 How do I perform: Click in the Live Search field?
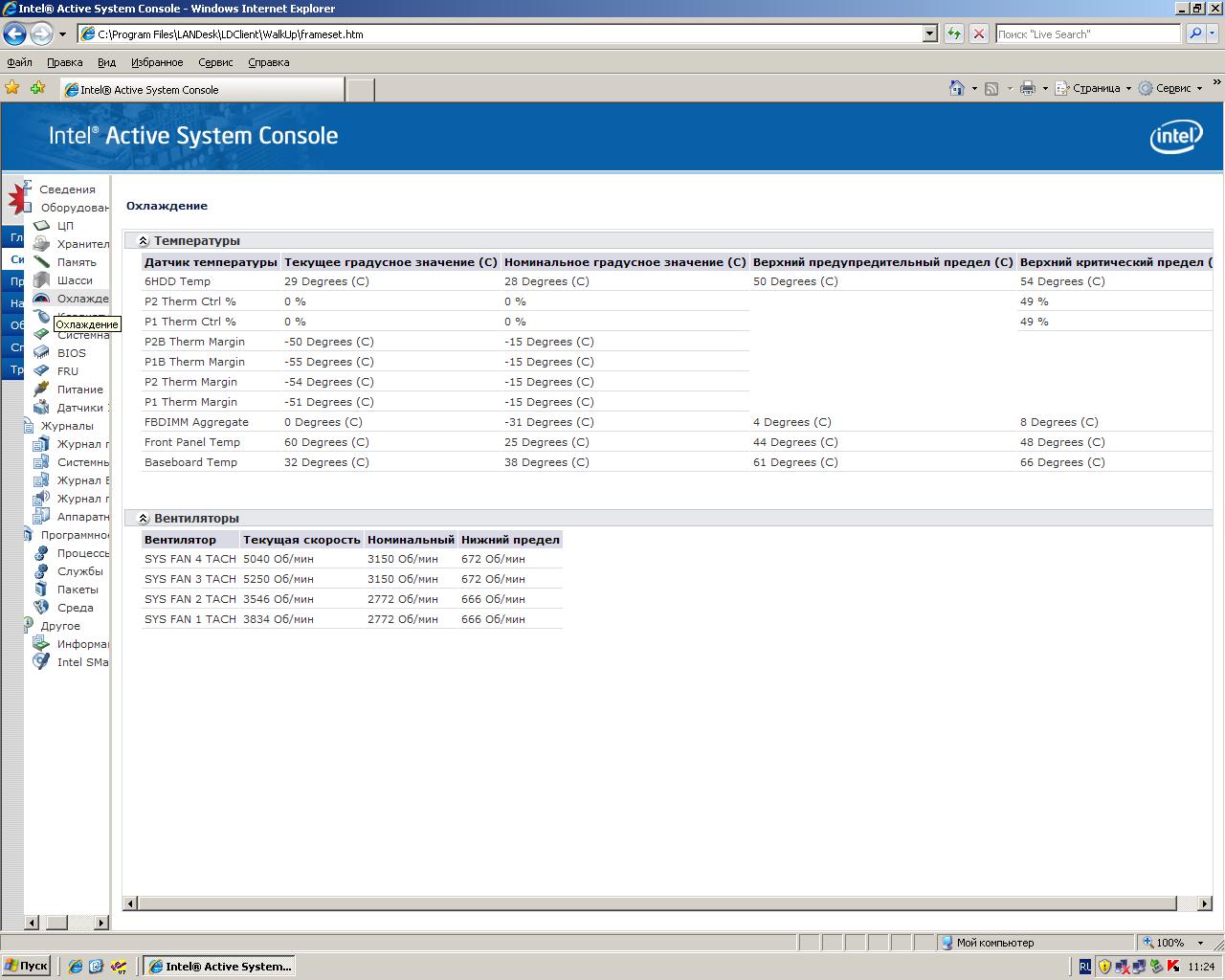[1087, 33]
